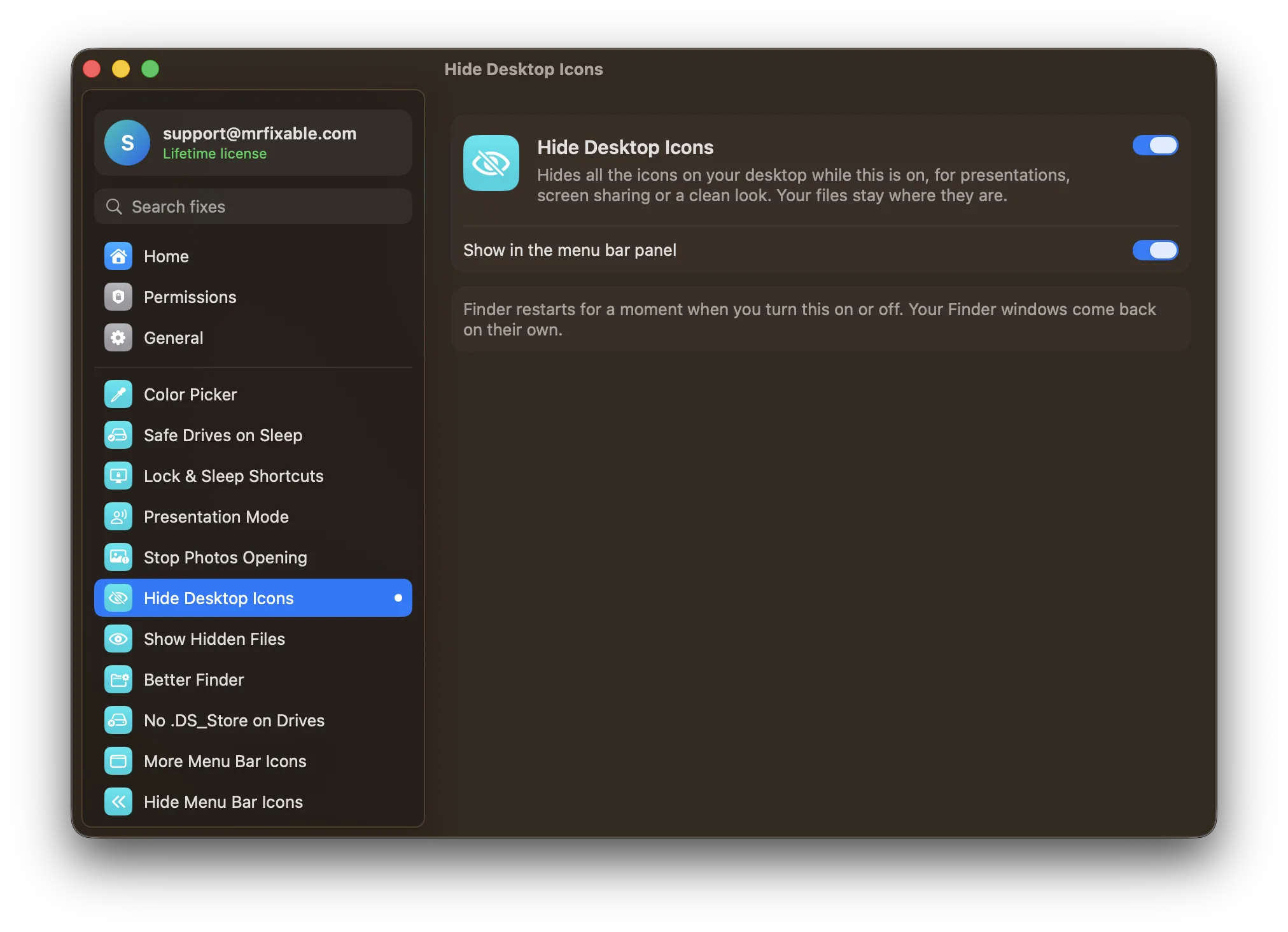
Task: Select Better Finder in the list
Action: [x=253, y=679]
